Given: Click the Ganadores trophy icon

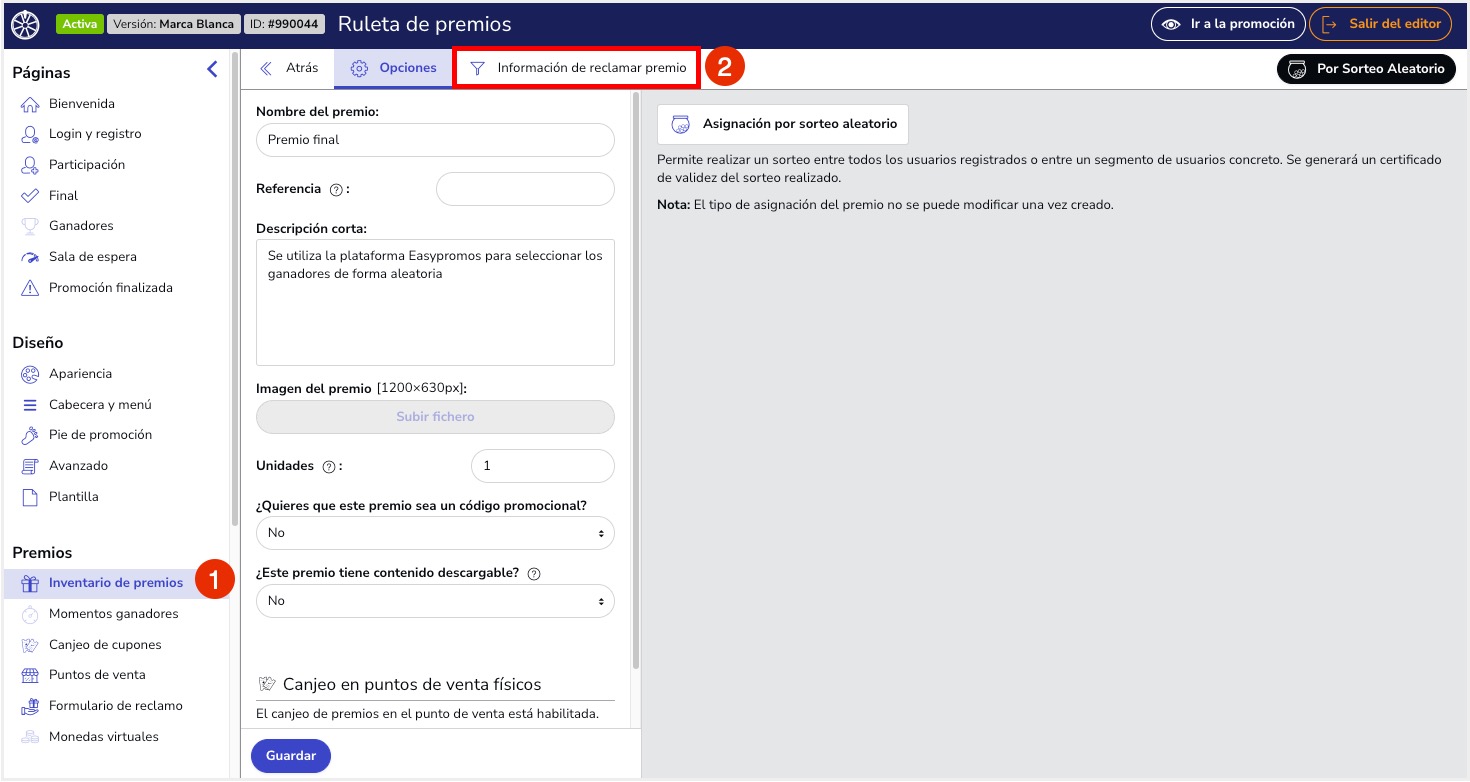Looking at the screenshot, I should (30, 226).
